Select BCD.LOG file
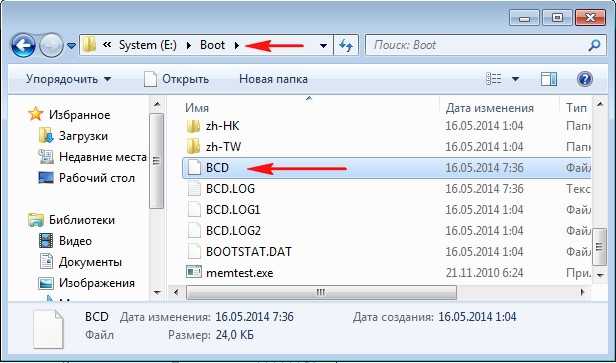Viewport: 616px width, 363px height. click(230, 189)
